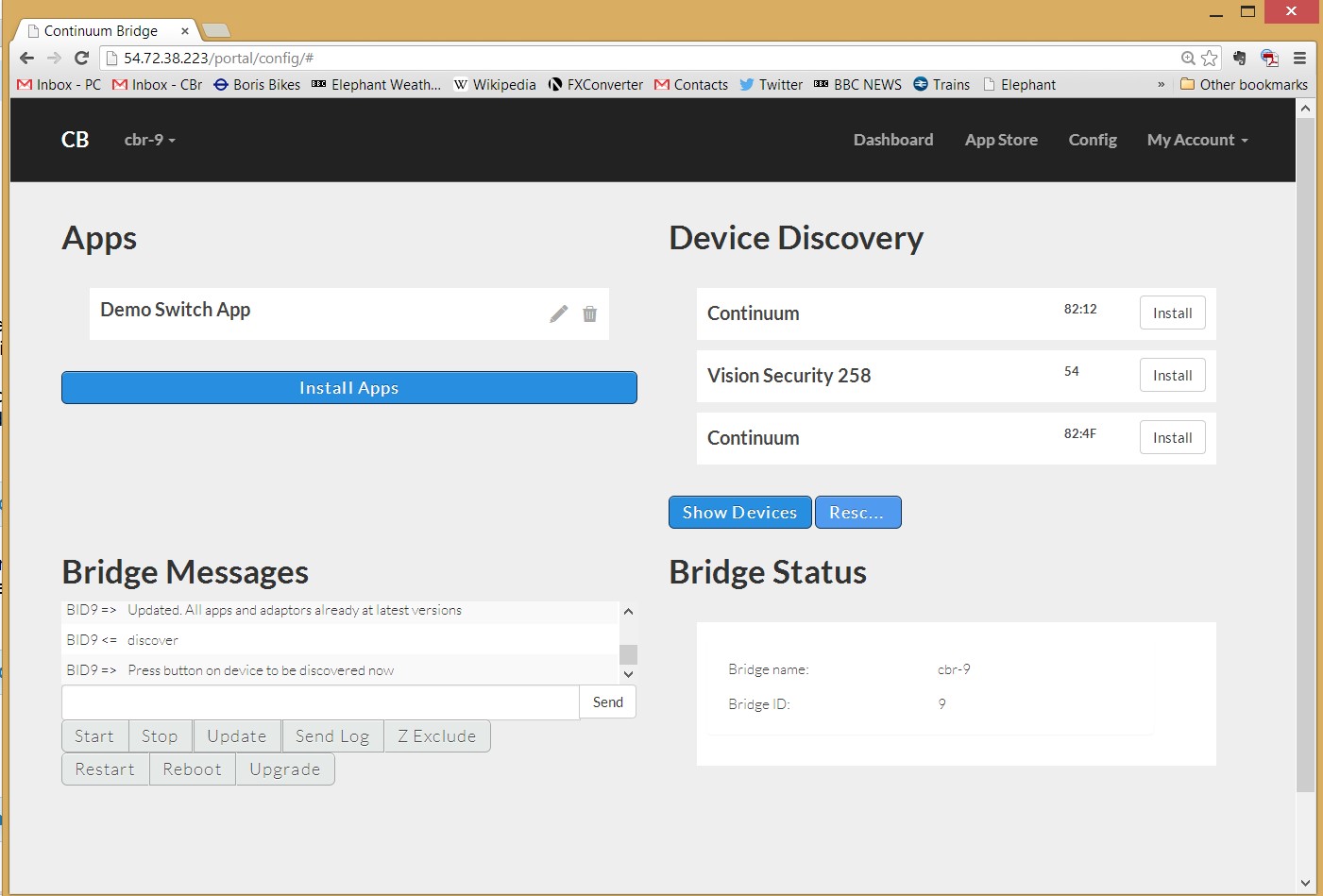Viewport: 1323px width, 896px height.
Task: Click the Start bridge button
Action: 94,736
